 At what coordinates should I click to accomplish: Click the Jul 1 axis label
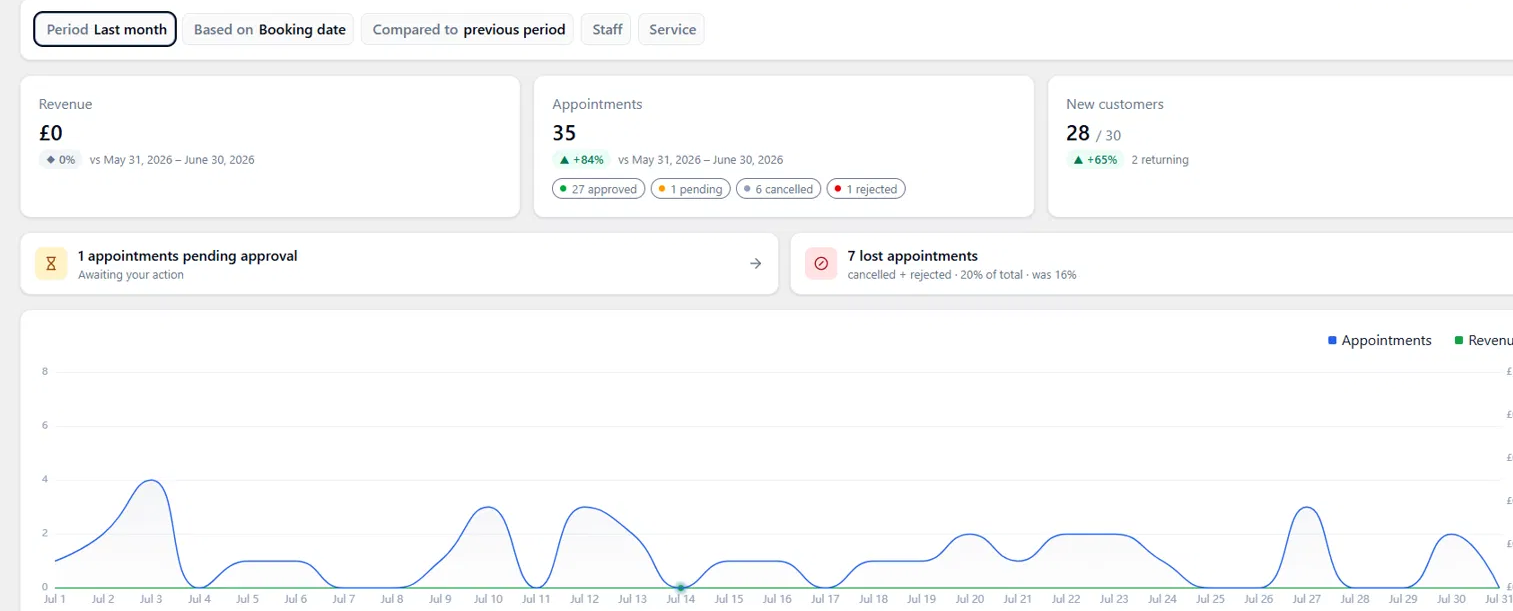(54, 600)
